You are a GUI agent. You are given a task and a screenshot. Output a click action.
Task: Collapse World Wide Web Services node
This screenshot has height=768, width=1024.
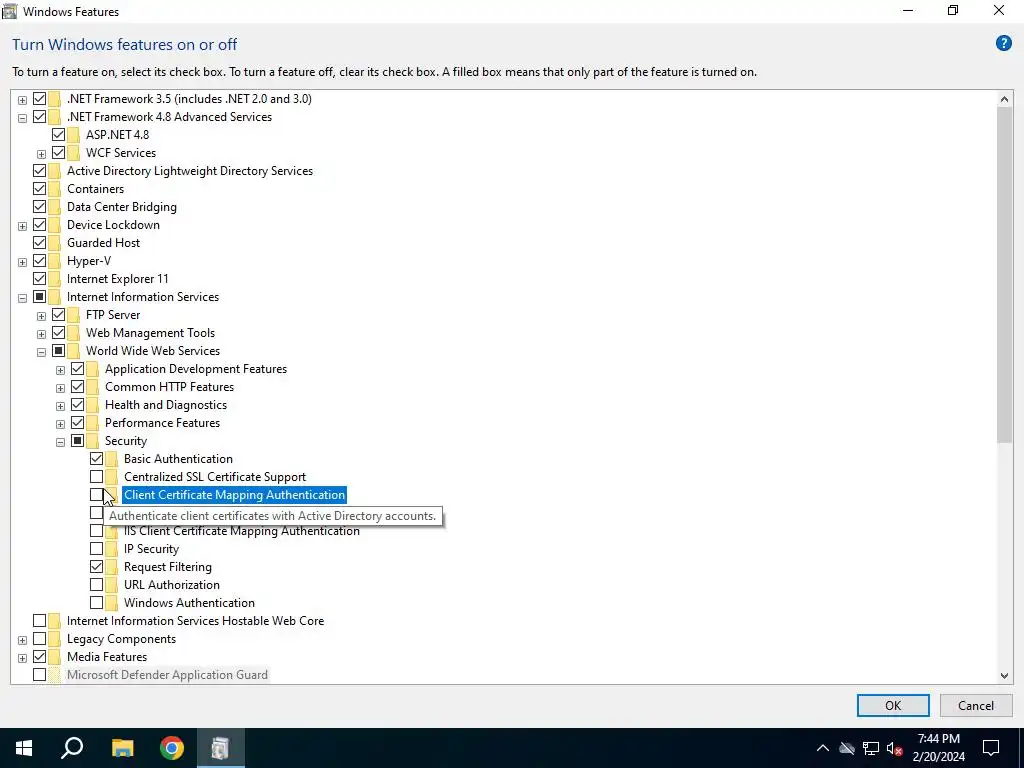pos(41,352)
